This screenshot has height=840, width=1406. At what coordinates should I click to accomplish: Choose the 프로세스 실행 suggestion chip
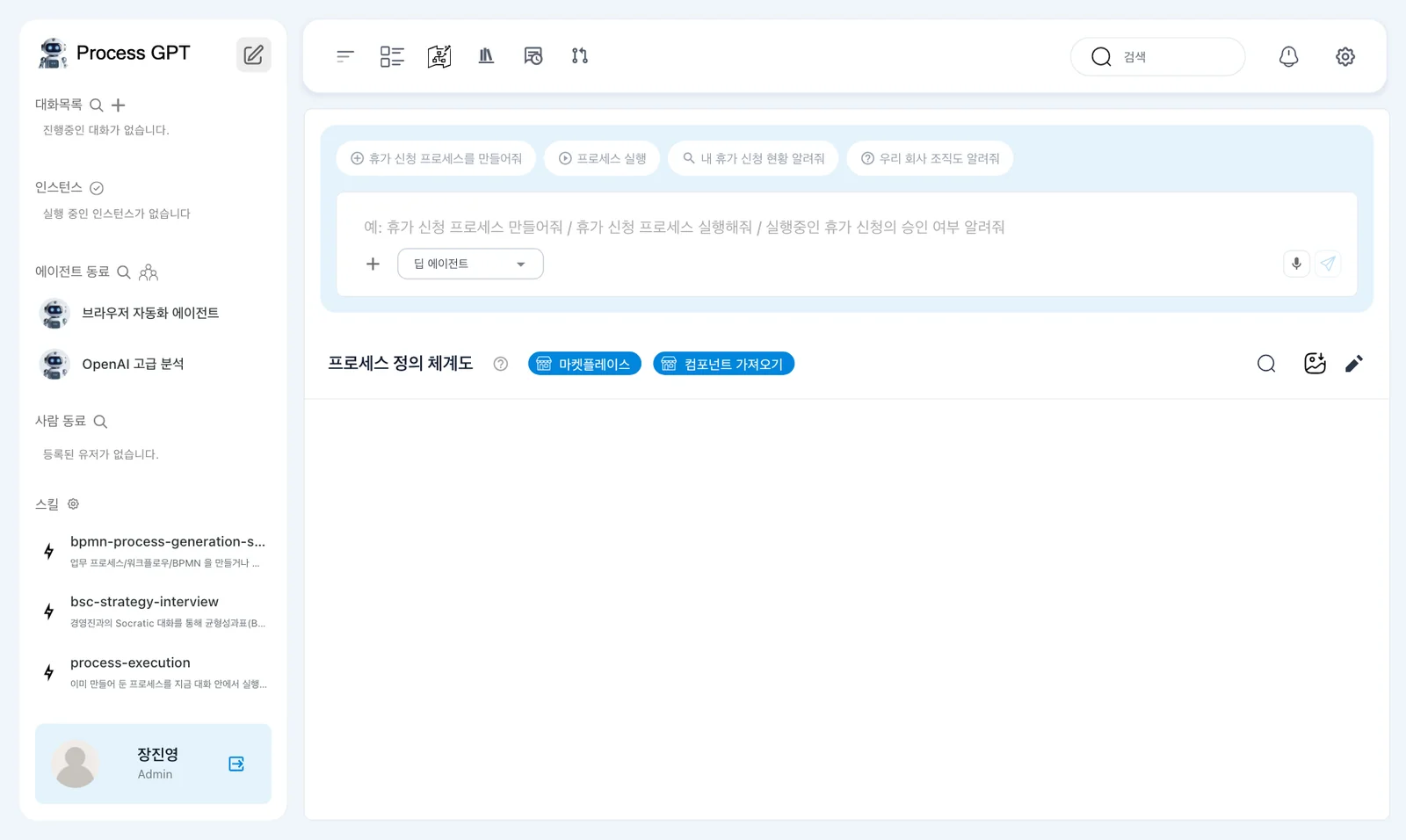point(602,158)
